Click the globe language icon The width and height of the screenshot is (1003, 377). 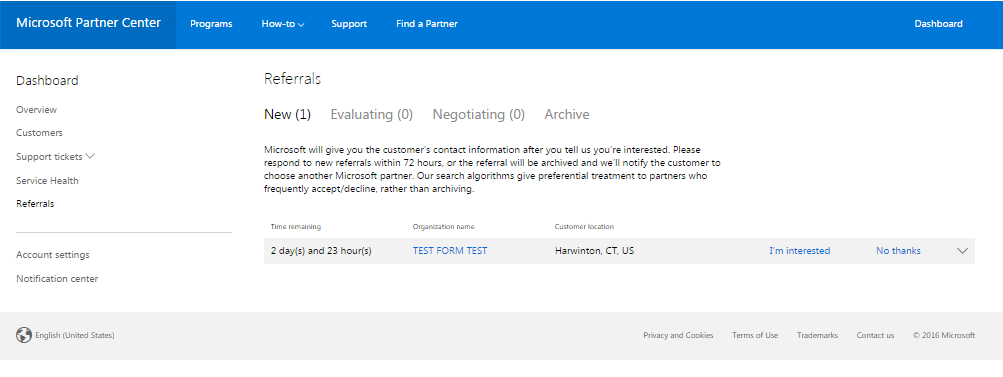click(x=24, y=335)
